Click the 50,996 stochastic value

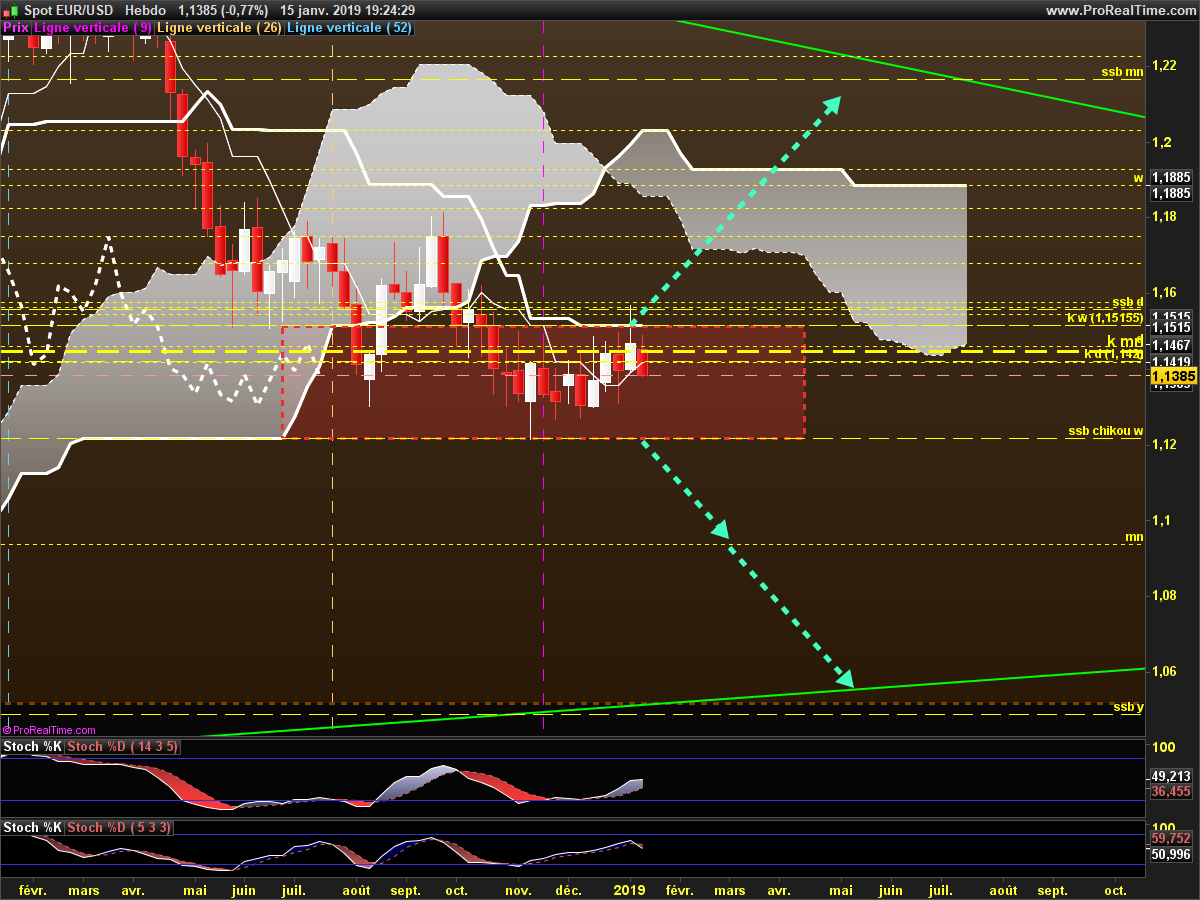click(1171, 855)
